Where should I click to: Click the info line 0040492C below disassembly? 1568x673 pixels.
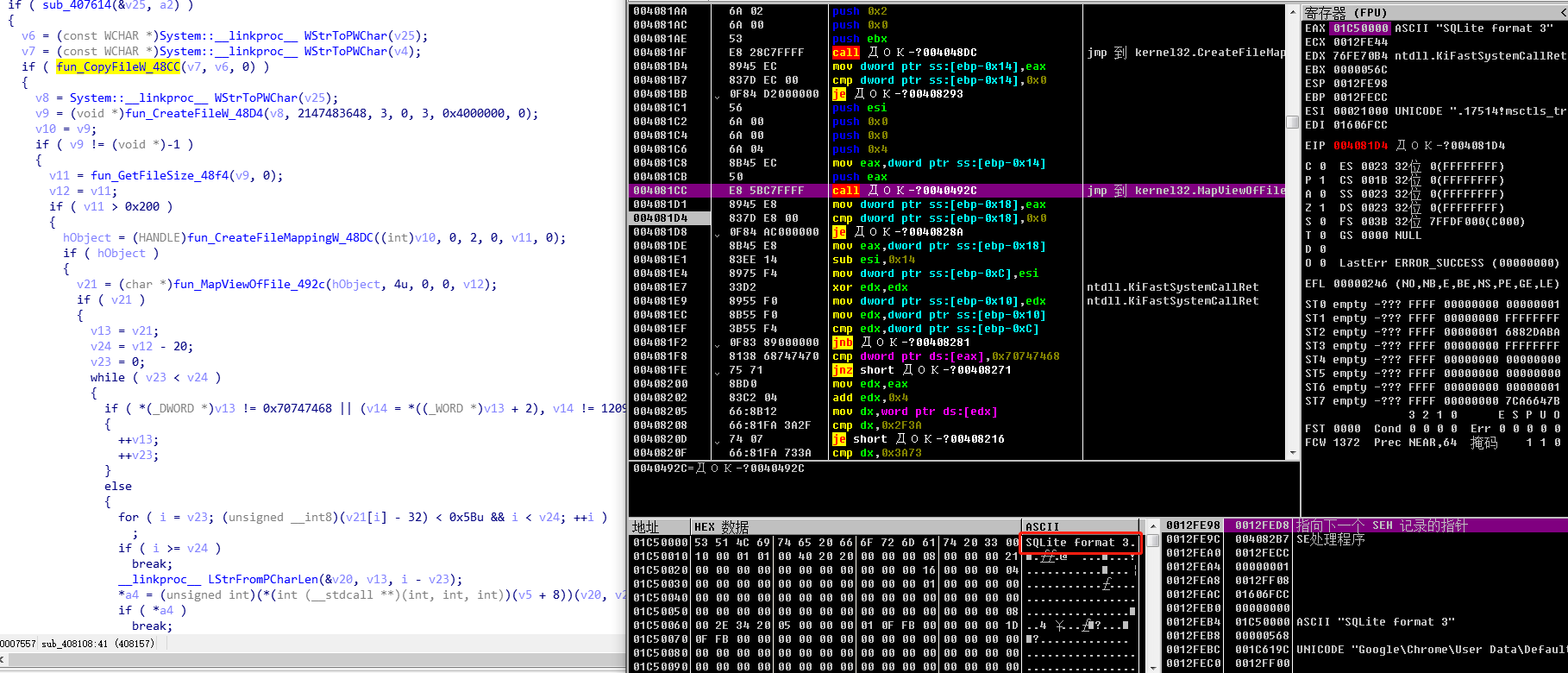click(x=718, y=469)
